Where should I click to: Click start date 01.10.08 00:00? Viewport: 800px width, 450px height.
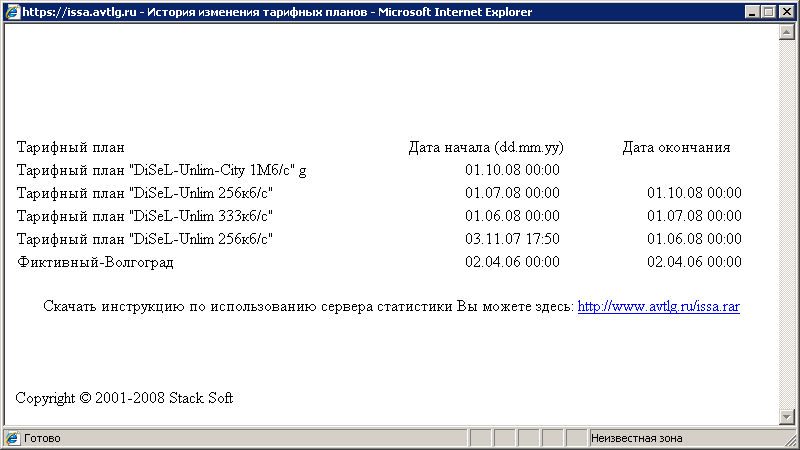tap(512, 170)
